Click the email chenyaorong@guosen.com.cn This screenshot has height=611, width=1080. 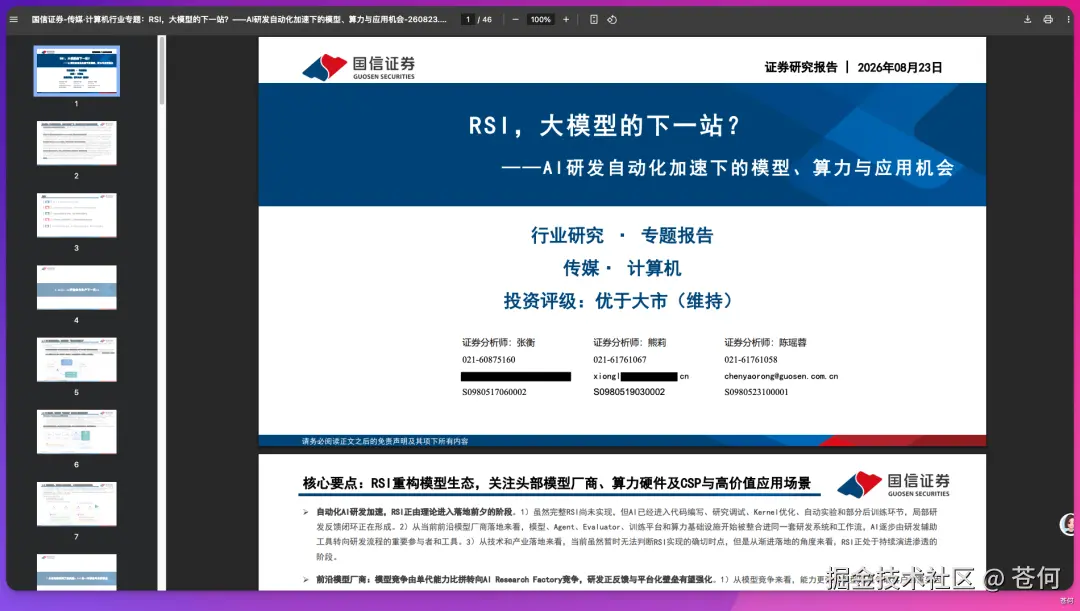pyautogui.click(x=781, y=376)
